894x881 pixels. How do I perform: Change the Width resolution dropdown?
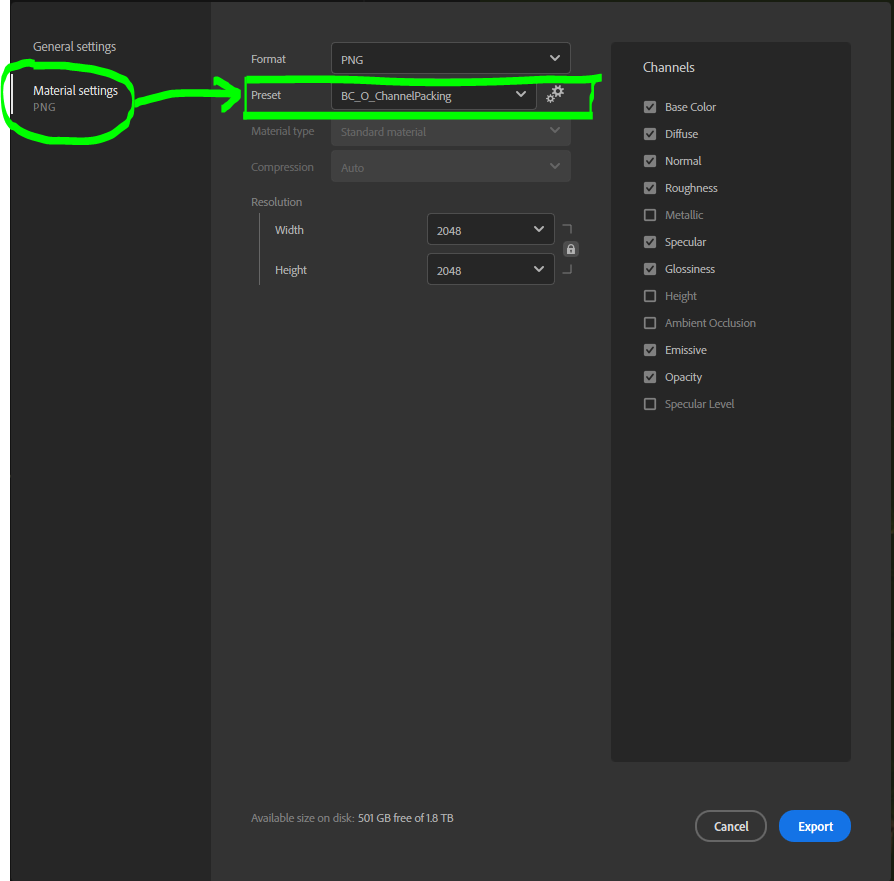point(490,229)
